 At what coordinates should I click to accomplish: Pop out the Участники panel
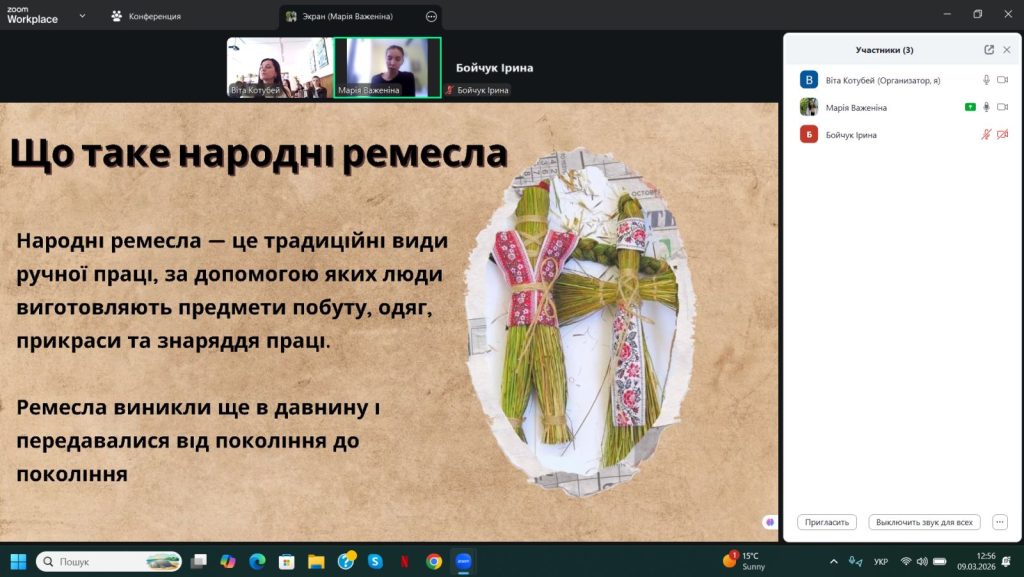989,50
